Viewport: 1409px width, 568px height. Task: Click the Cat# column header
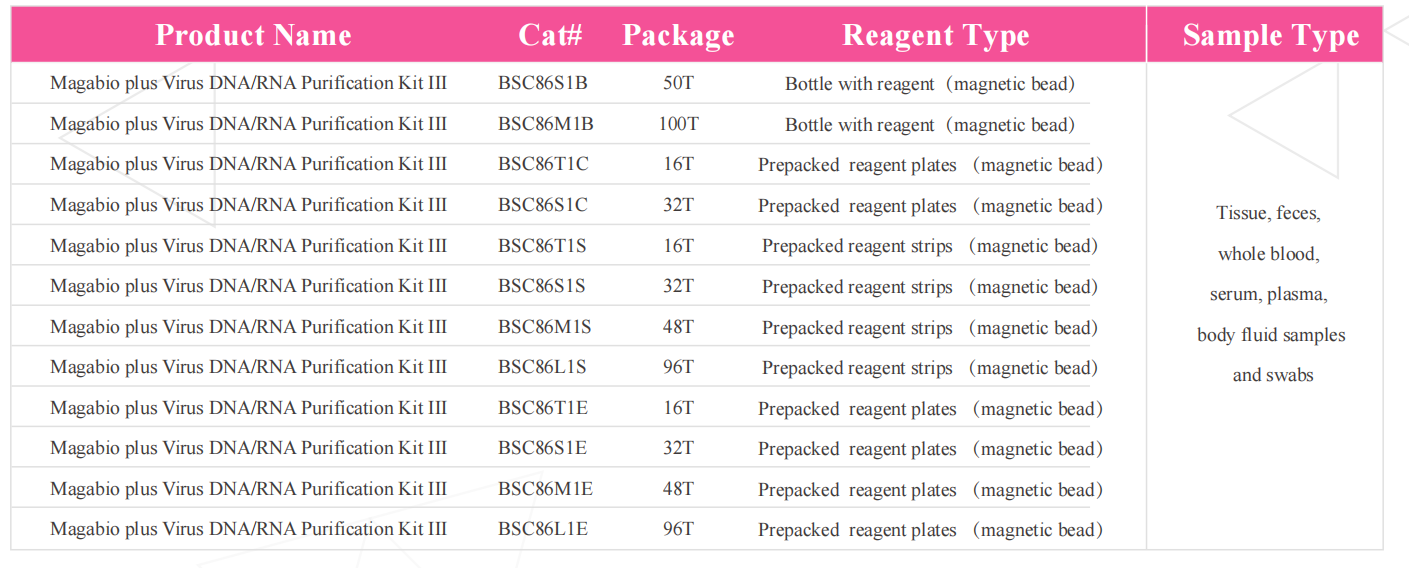[x=550, y=35]
